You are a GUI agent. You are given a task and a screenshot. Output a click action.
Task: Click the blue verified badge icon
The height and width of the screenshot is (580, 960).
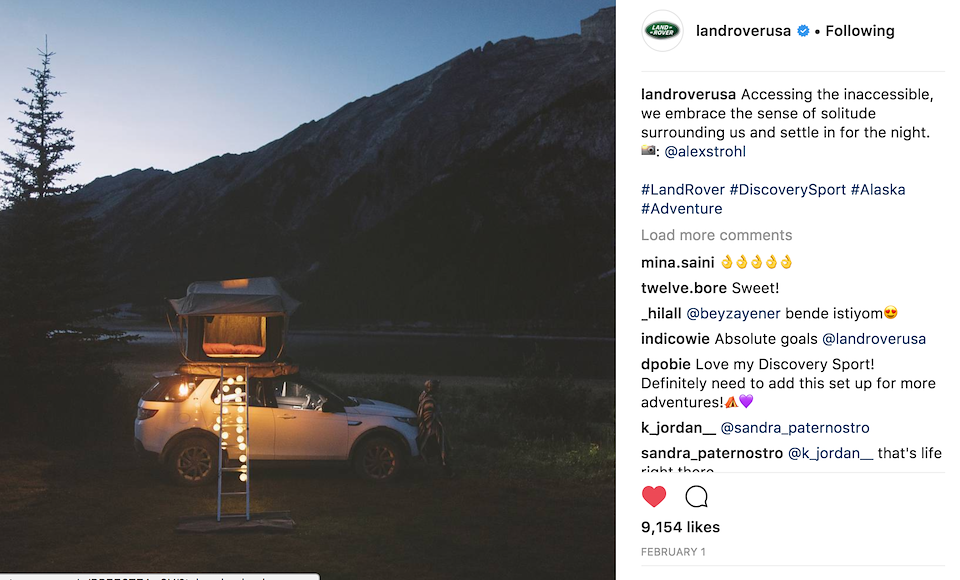point(802,31)
